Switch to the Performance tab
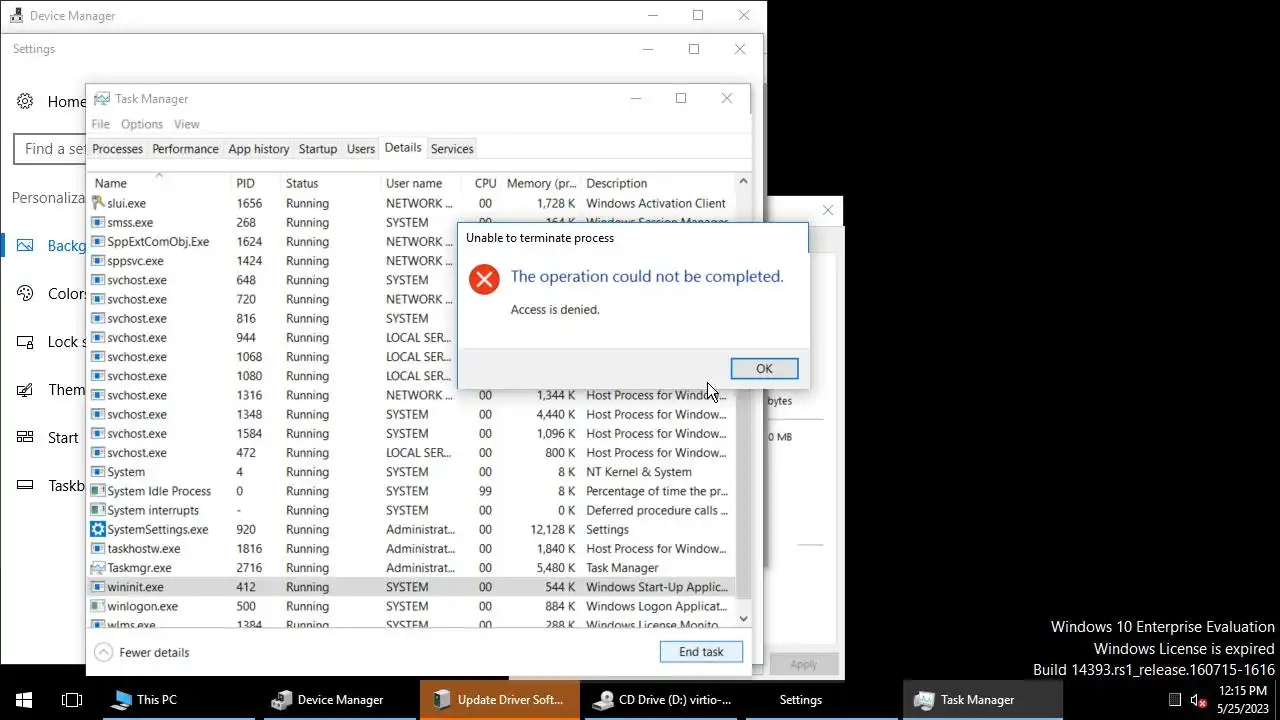The image size is (1280, 720). point(185,149)
